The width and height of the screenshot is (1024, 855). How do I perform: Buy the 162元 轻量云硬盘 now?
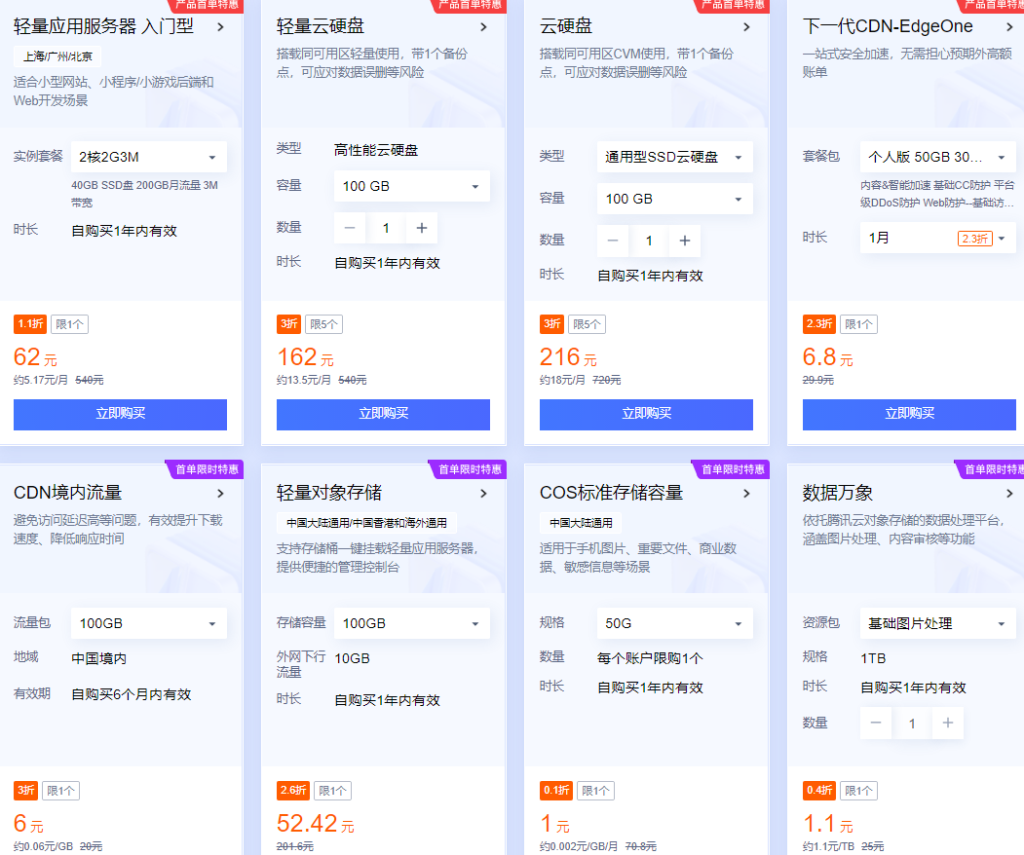383,414
